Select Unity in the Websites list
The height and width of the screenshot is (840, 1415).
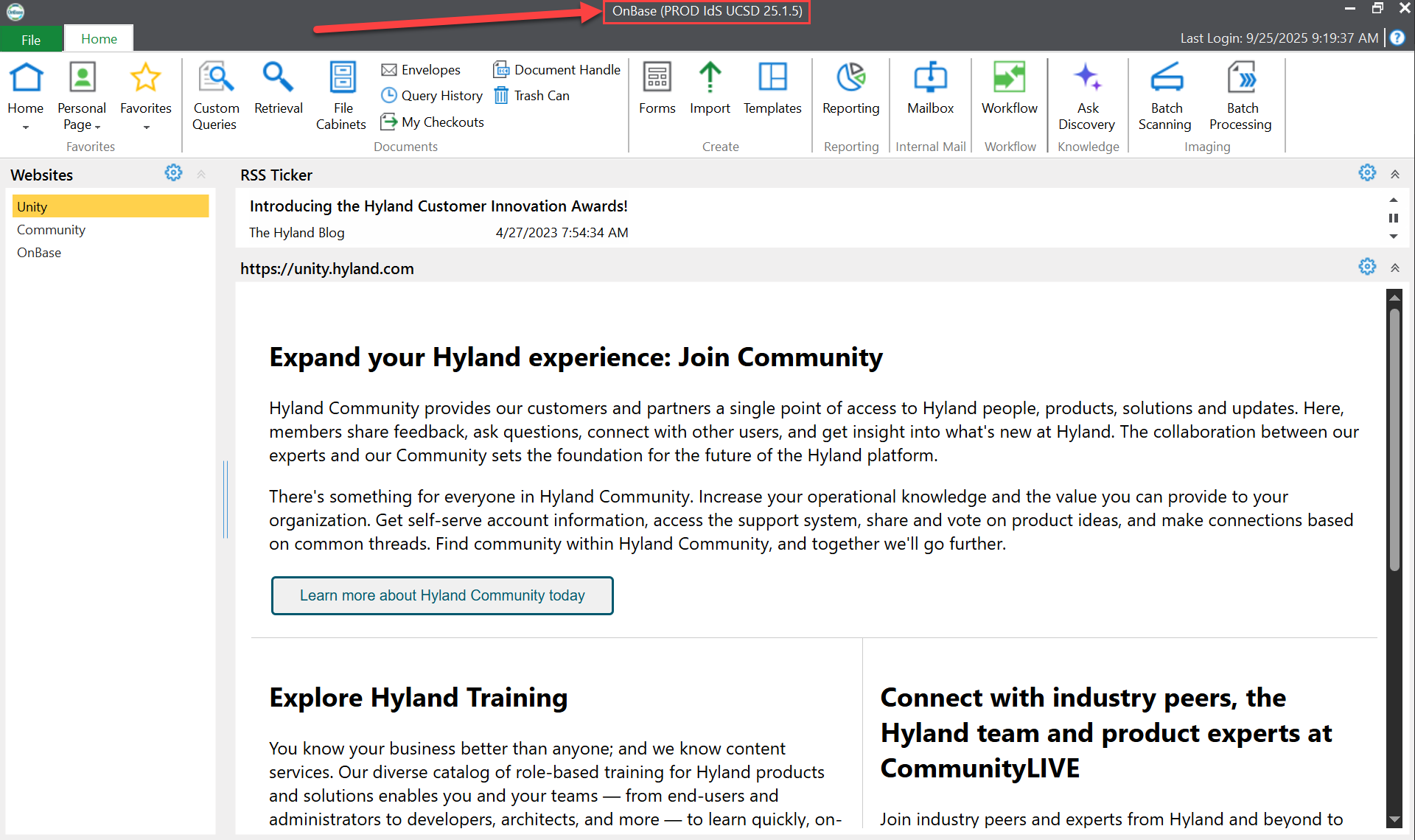(x=111, y=206)
